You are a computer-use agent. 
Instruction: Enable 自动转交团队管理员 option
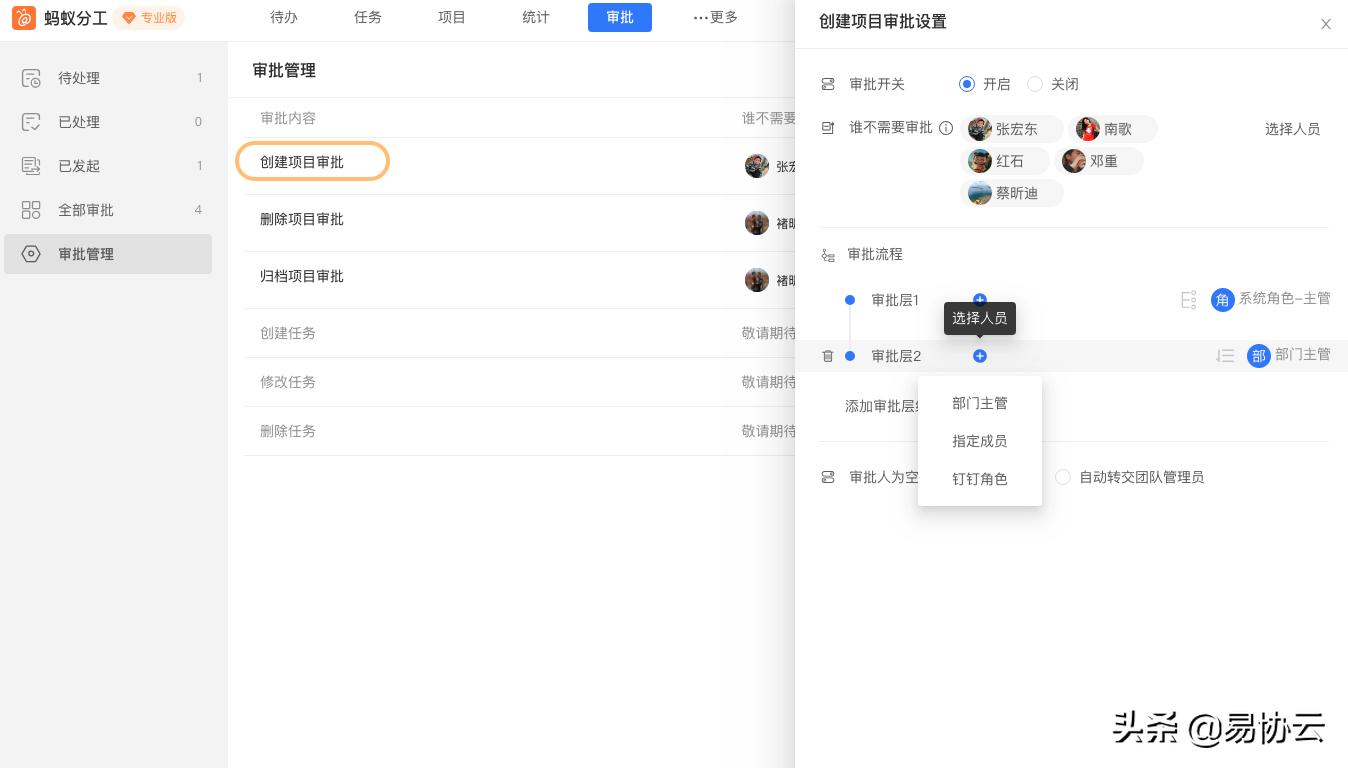[x=1063, y=477]
